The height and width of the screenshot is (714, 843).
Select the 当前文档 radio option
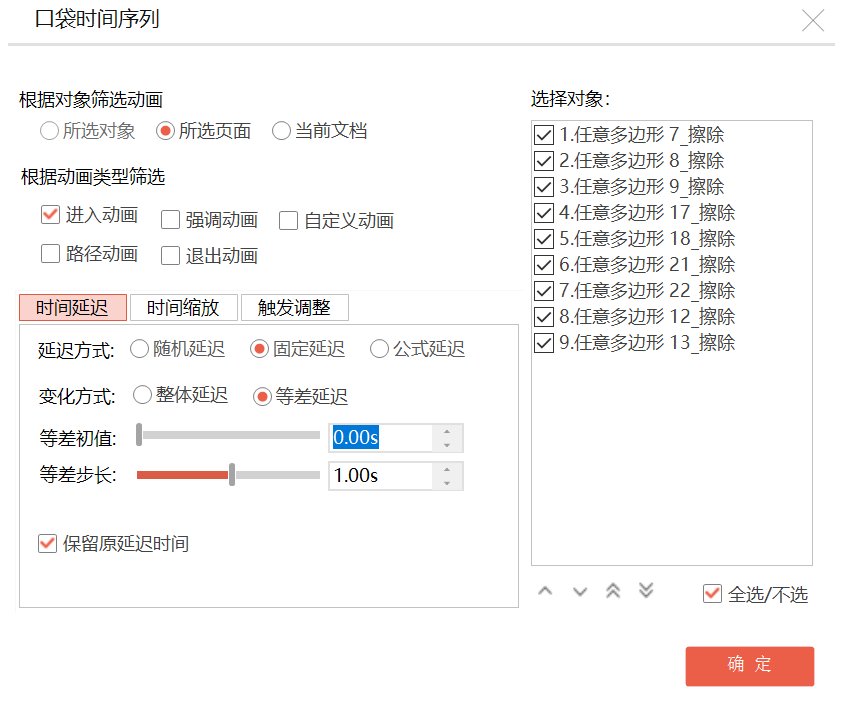(x=281, y=131)
